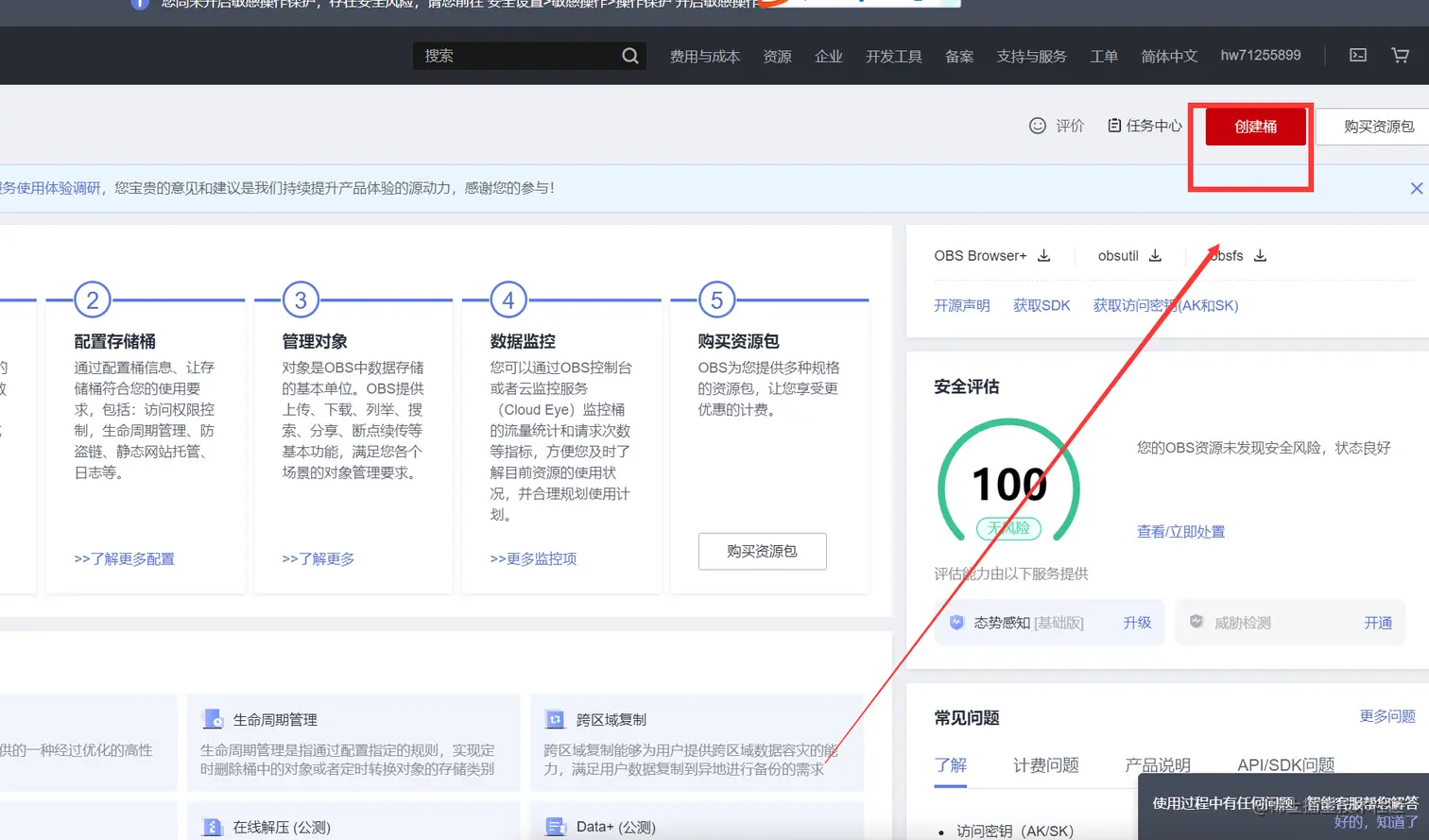Click 开通 next to 威胁检测
Viewport: 1429px width, 840px height.
click(1378, 623)
